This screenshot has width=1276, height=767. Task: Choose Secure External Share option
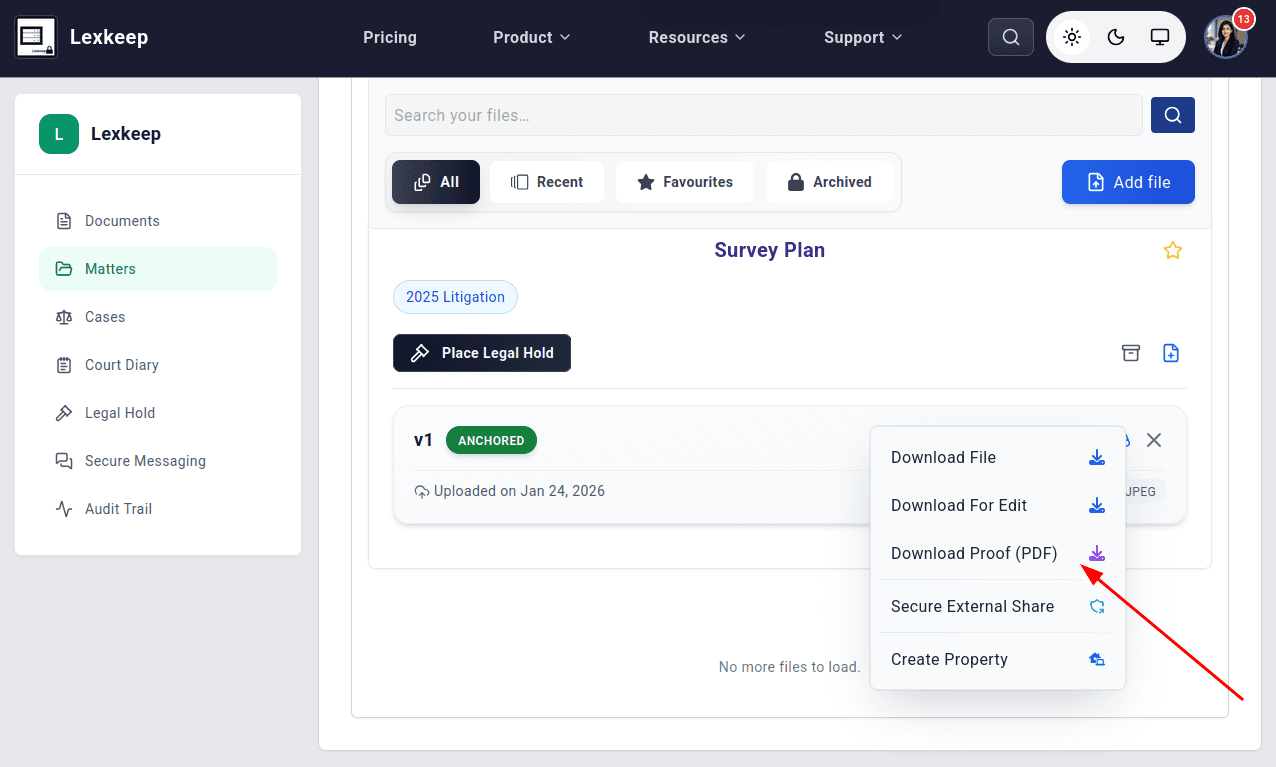tap(998, 607)
